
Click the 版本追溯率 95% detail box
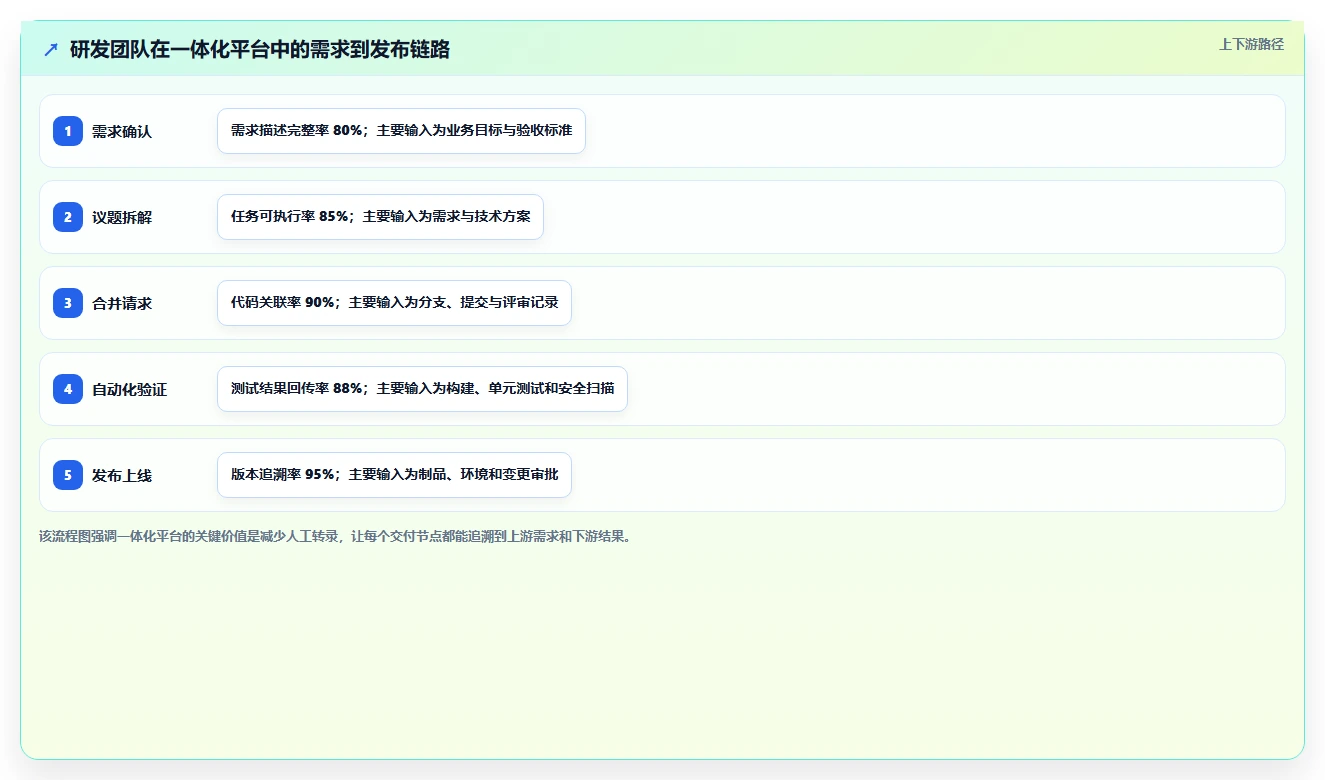click(x=394, y=475)
